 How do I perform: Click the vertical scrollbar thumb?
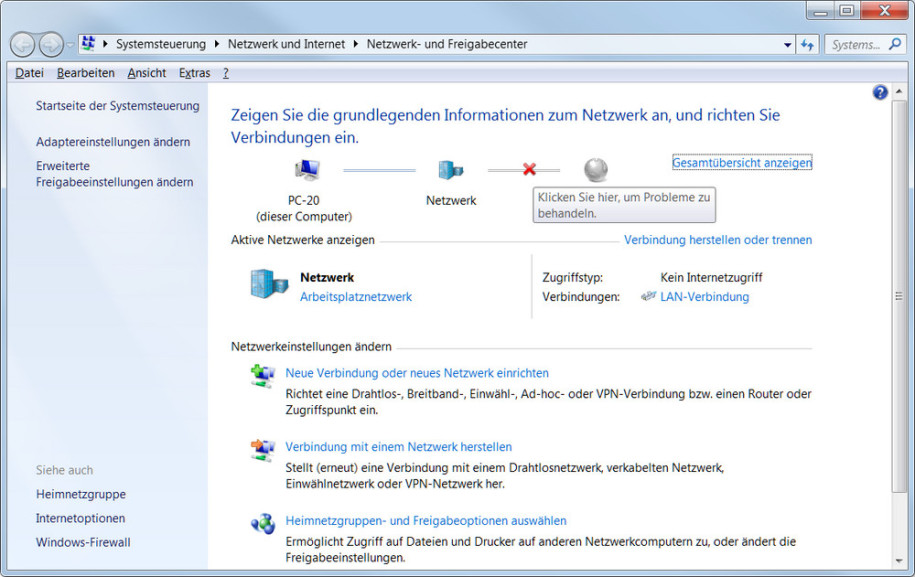[899, 296]
